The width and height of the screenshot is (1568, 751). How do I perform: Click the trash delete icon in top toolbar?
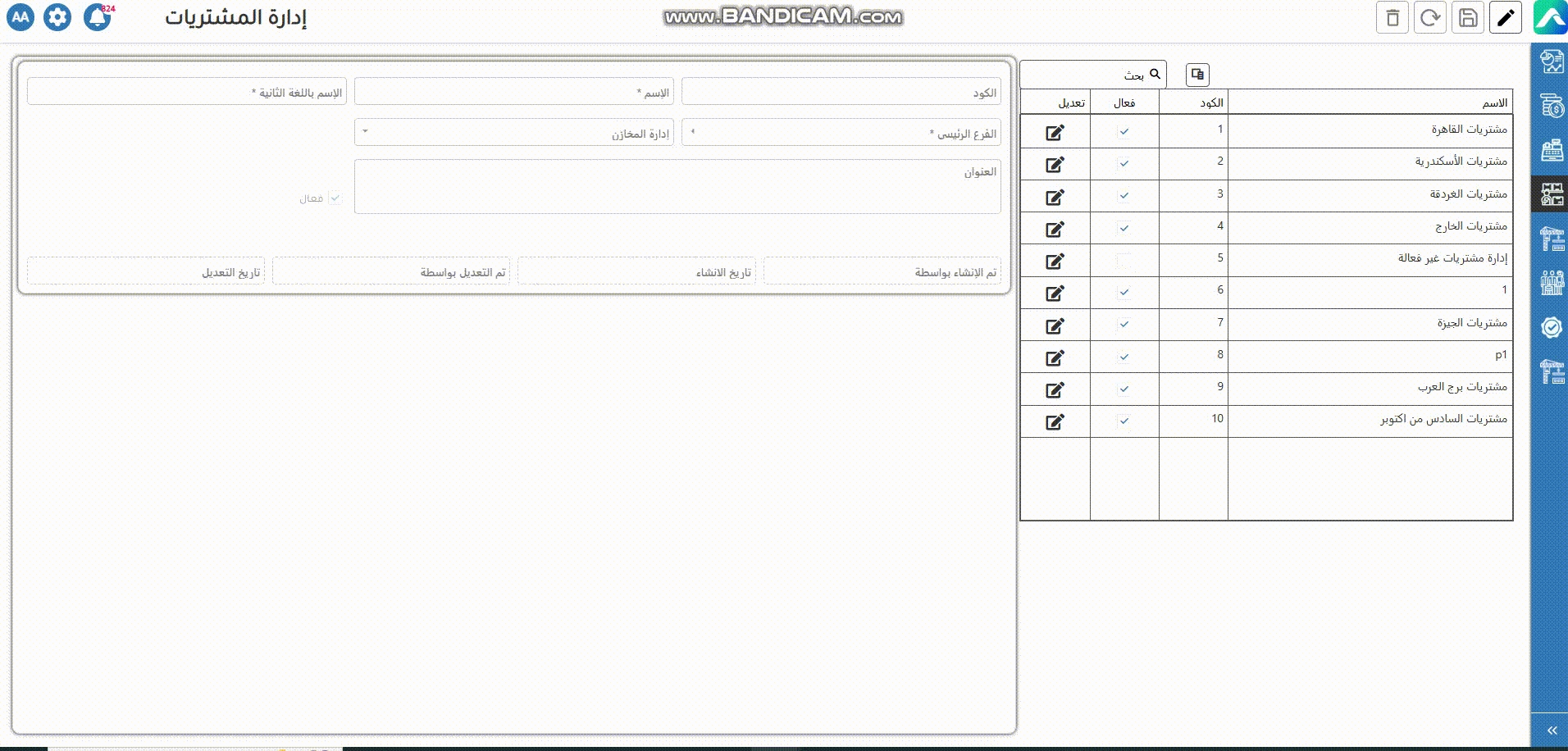click(x=1392, y=17)
